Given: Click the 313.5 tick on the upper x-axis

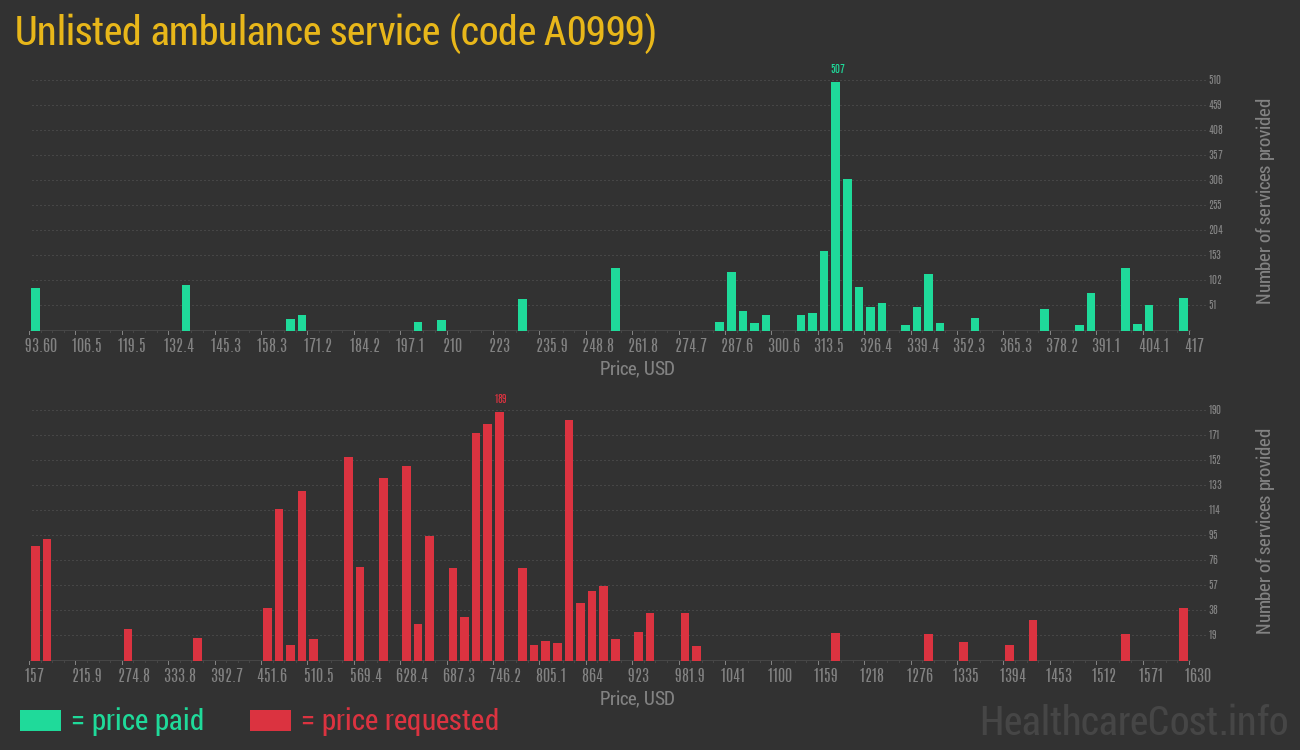Looking at the screenshot, I should (829, 346).
